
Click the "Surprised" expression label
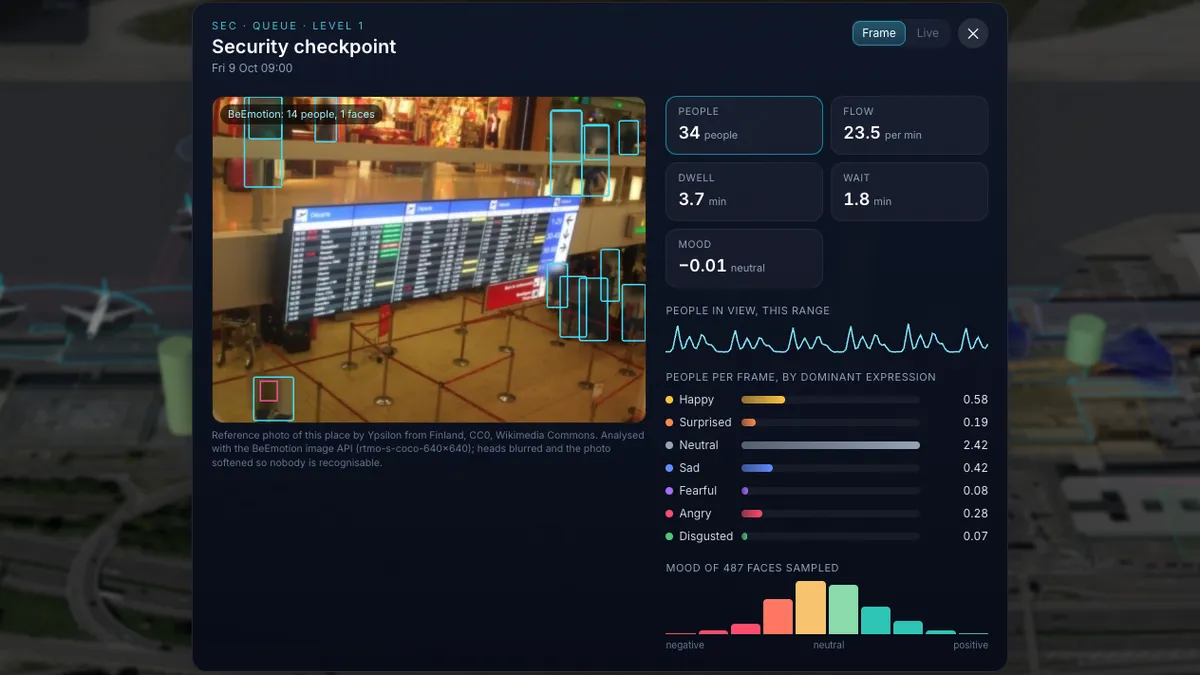[x=705, y=423]
